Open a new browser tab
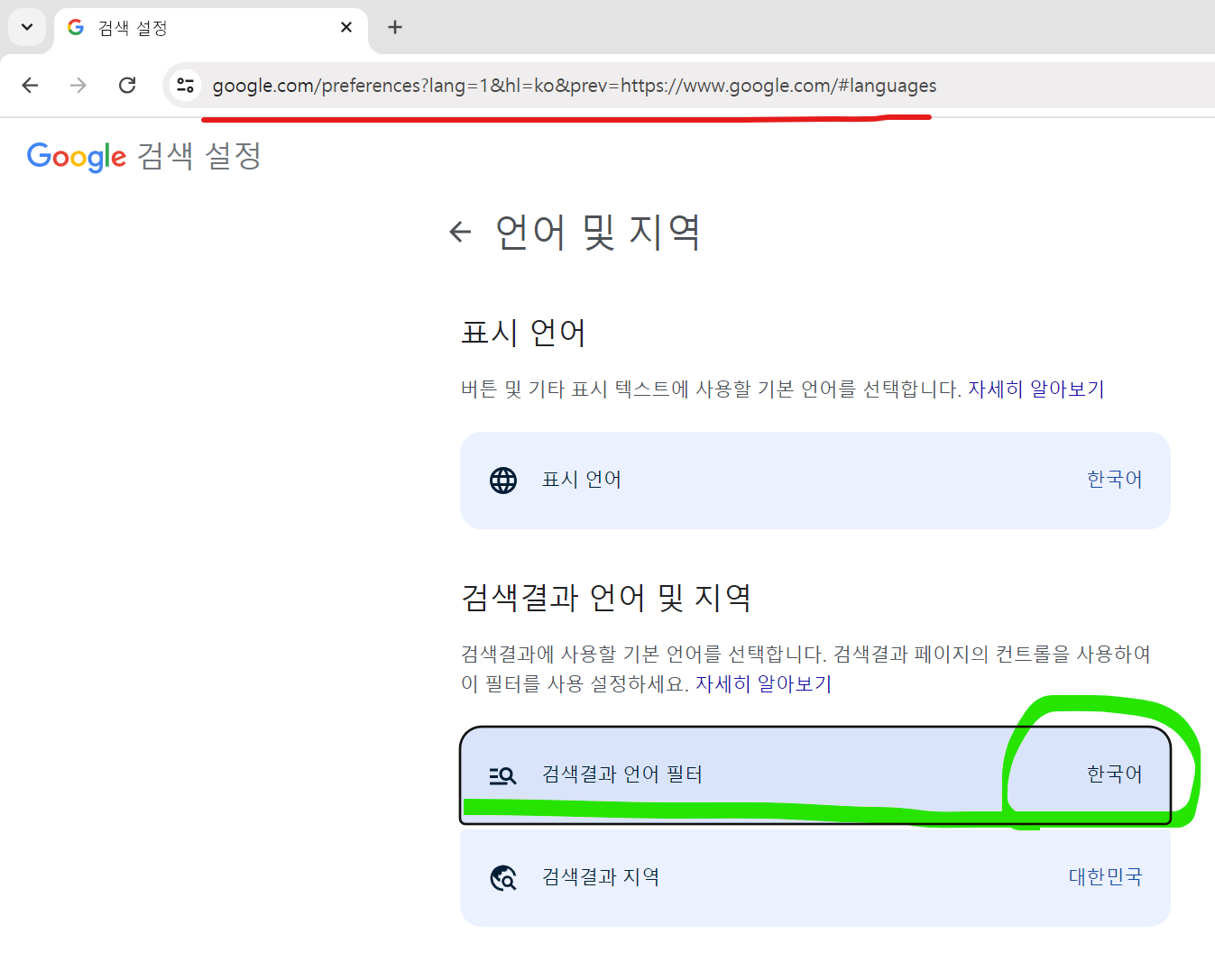Image resolution: width=1215 pixels, height=980 pixels. (394, 27)
